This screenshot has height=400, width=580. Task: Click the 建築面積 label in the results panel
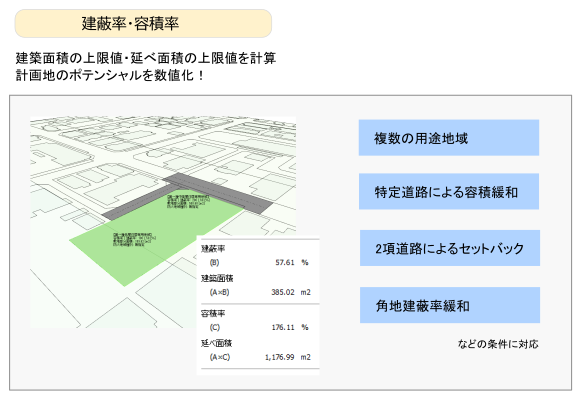tap(217, 278)
